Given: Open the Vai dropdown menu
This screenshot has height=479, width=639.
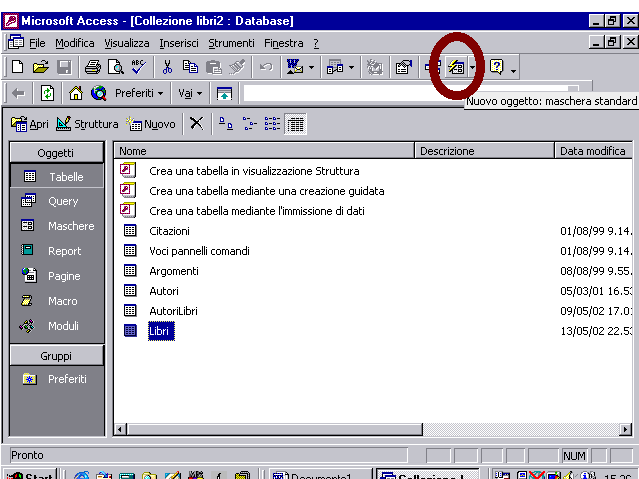Looking at the screenshot, I should (190, 93).
